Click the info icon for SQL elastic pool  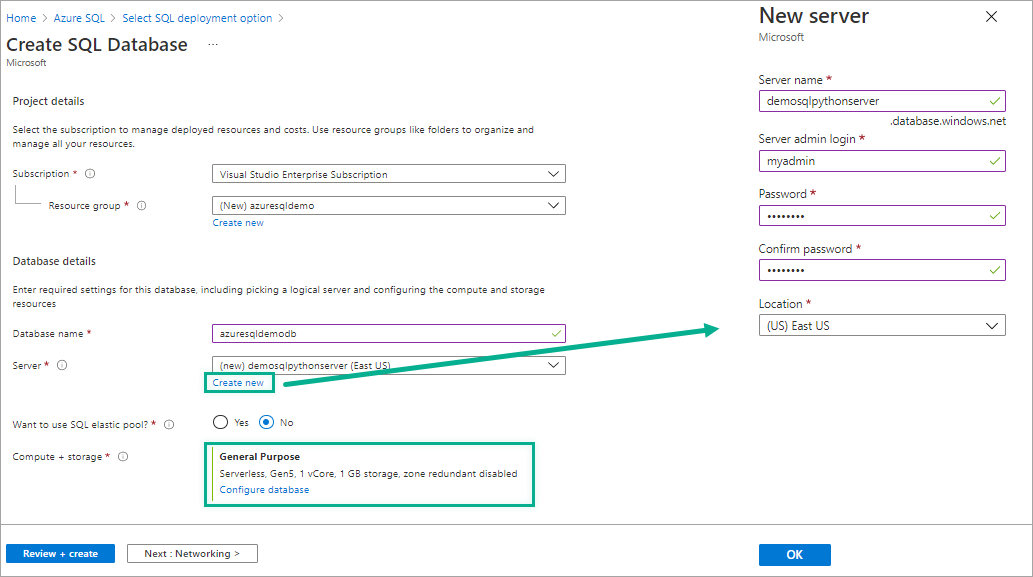169,424
